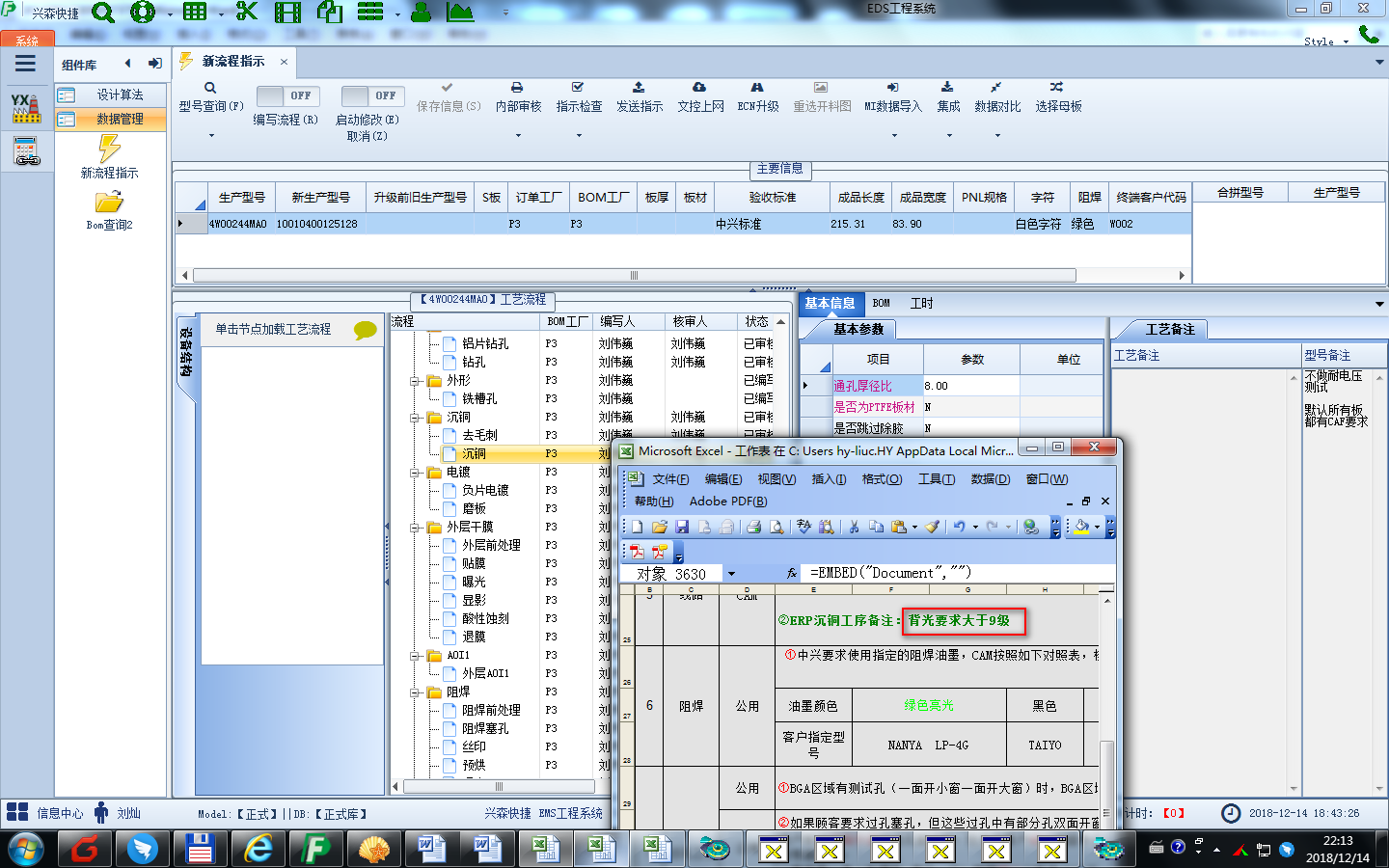This screenshot has width=1389, height=868.
Task: Click the green table grid icon
Action: [x=195, y=13]
